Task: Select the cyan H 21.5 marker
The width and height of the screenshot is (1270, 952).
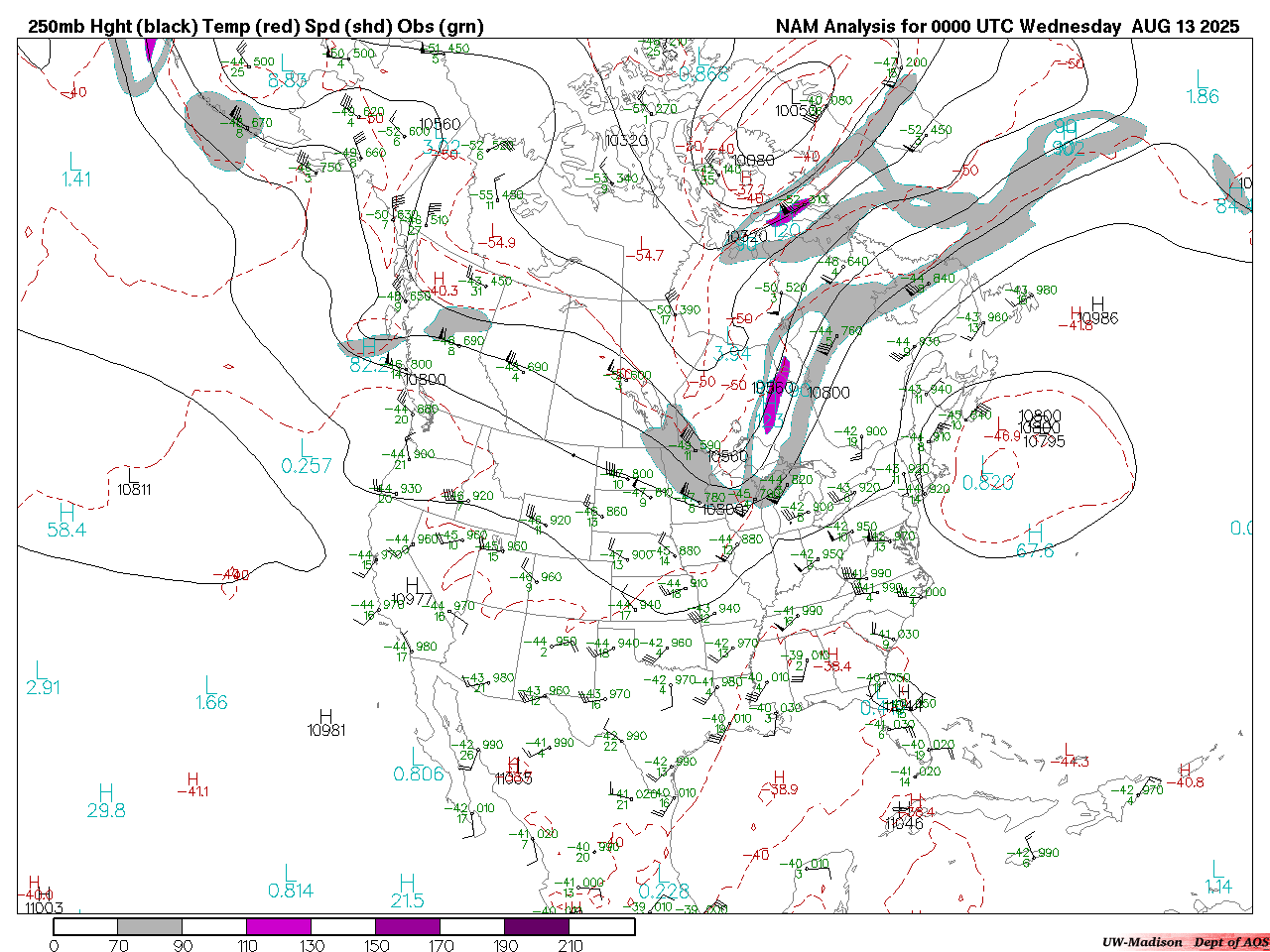Action: pyautogui.click(x=407, y=892)
